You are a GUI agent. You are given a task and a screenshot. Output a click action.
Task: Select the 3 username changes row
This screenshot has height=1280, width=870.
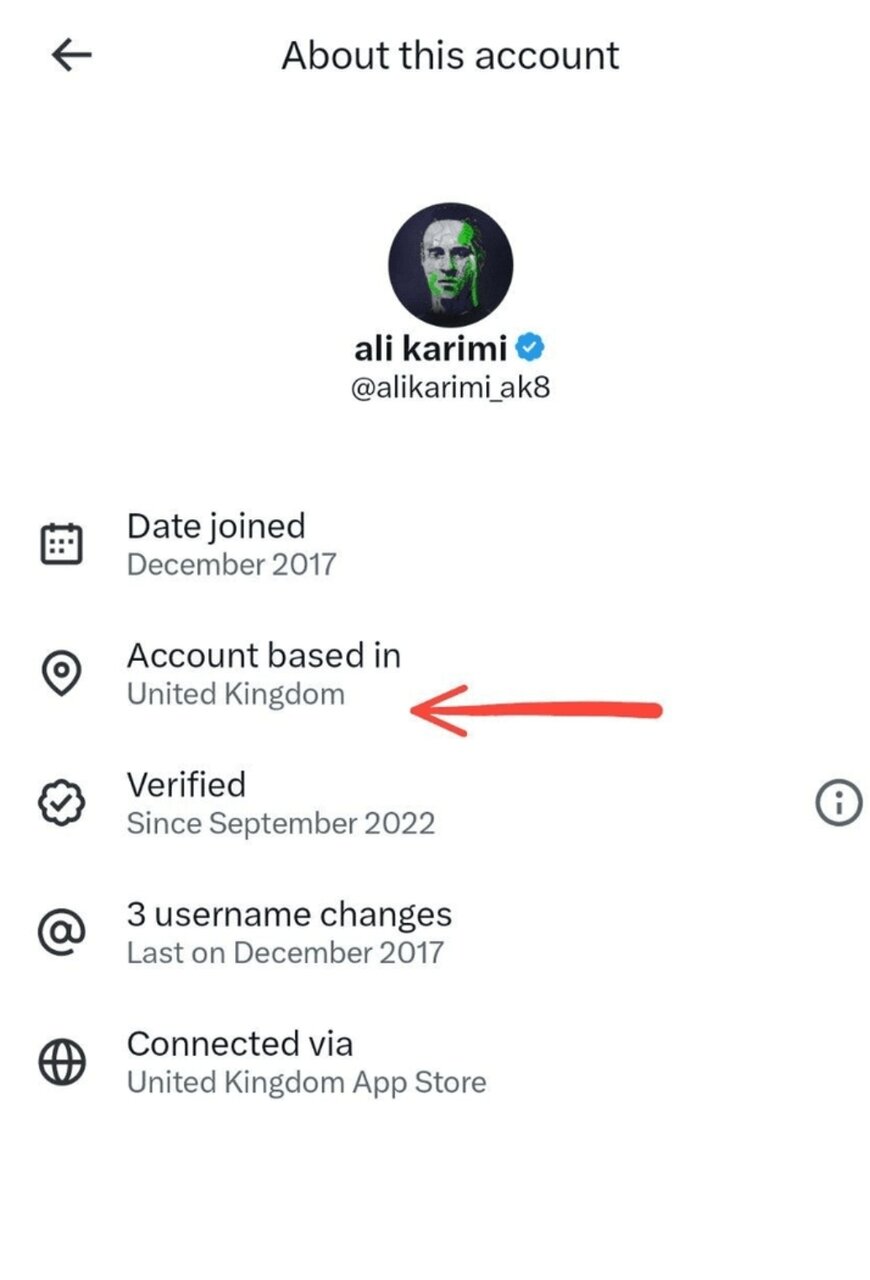pyautogui.click(x=289, y=914)
